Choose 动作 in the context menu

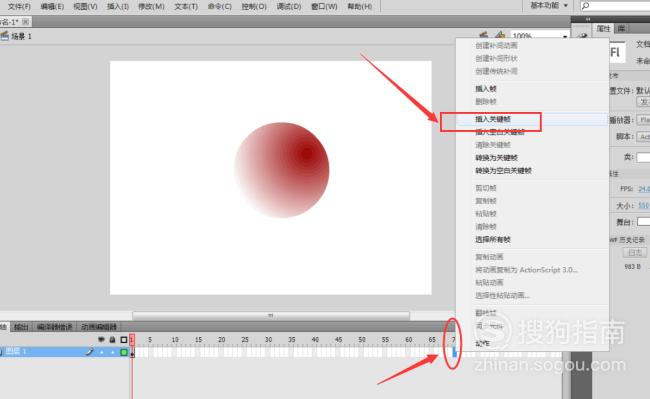pyautogui.click(x=482, y=343)
